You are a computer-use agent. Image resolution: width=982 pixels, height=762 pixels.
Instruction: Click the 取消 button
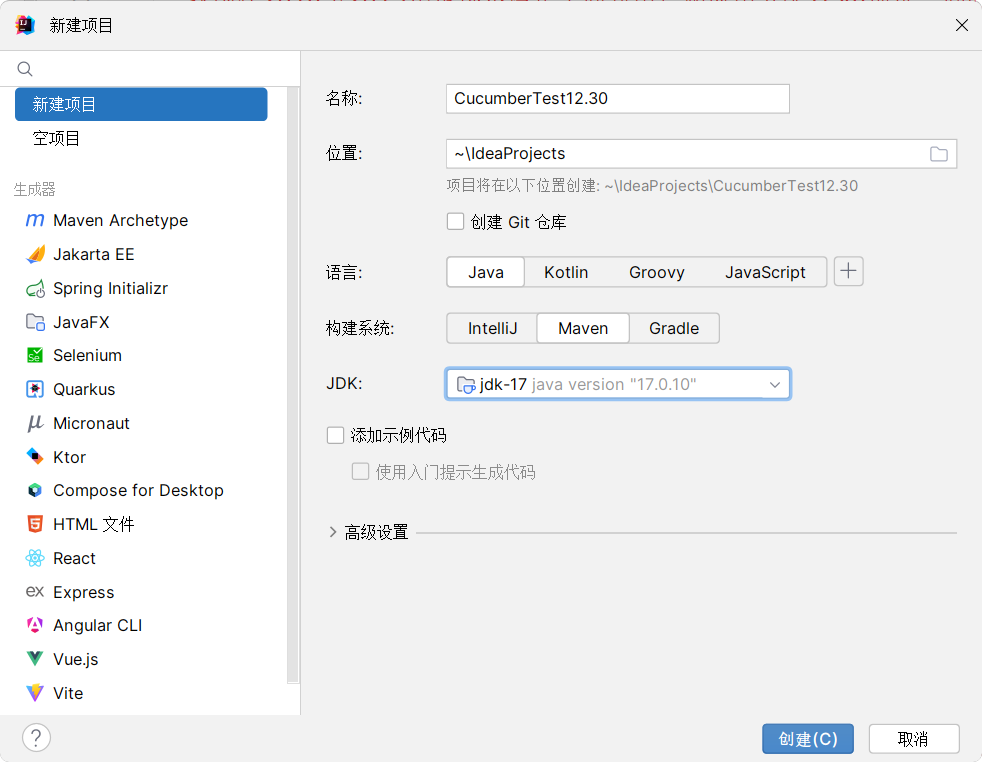tap(914, 739)
